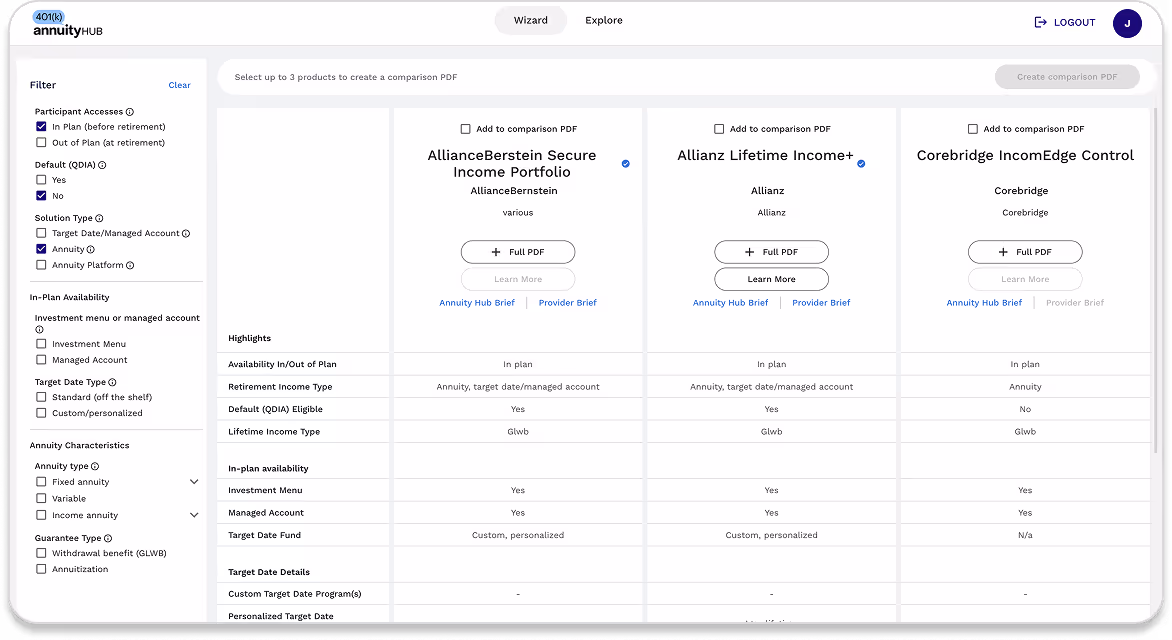Switch to the Wizard tab

click(x=531, y=20)
